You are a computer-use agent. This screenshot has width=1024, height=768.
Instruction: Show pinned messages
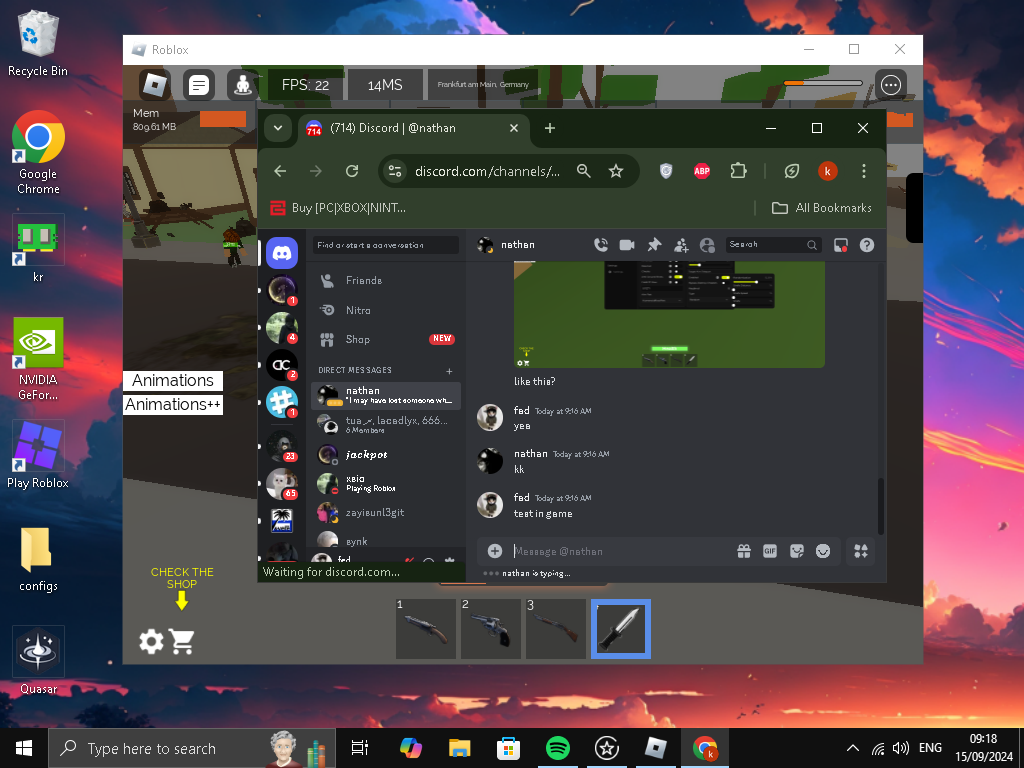[x=654, y=245]
